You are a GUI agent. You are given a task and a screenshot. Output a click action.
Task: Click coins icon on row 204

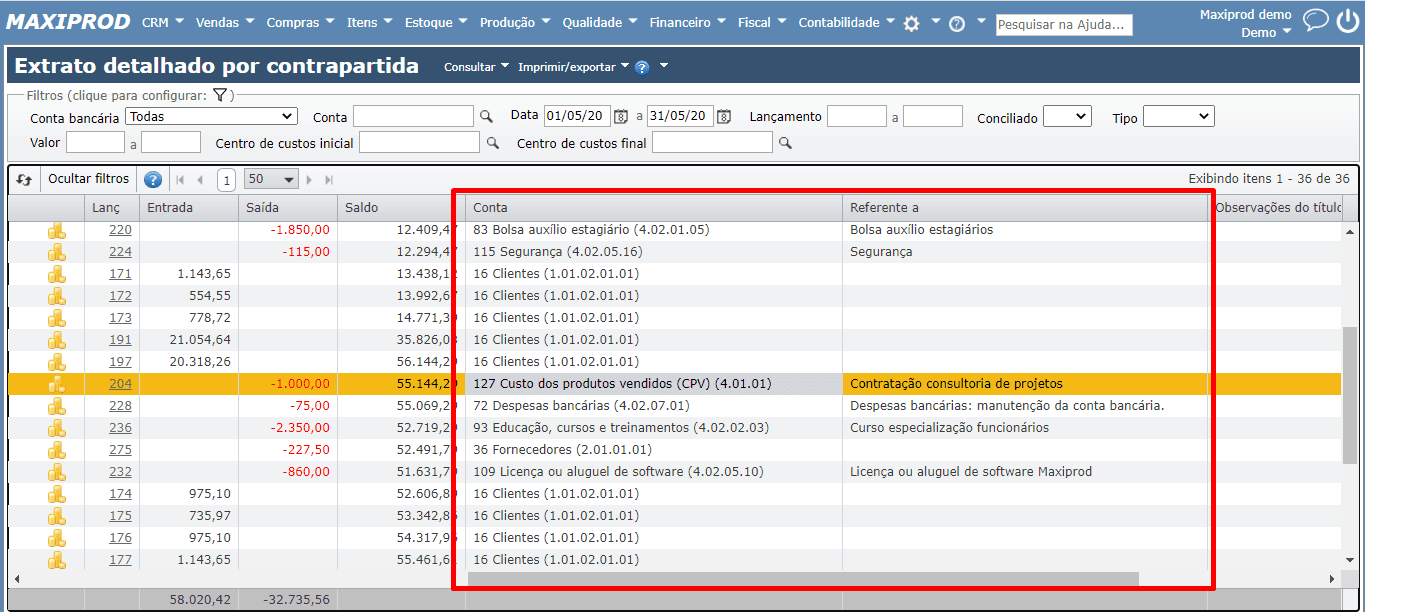tap(57, 384)
